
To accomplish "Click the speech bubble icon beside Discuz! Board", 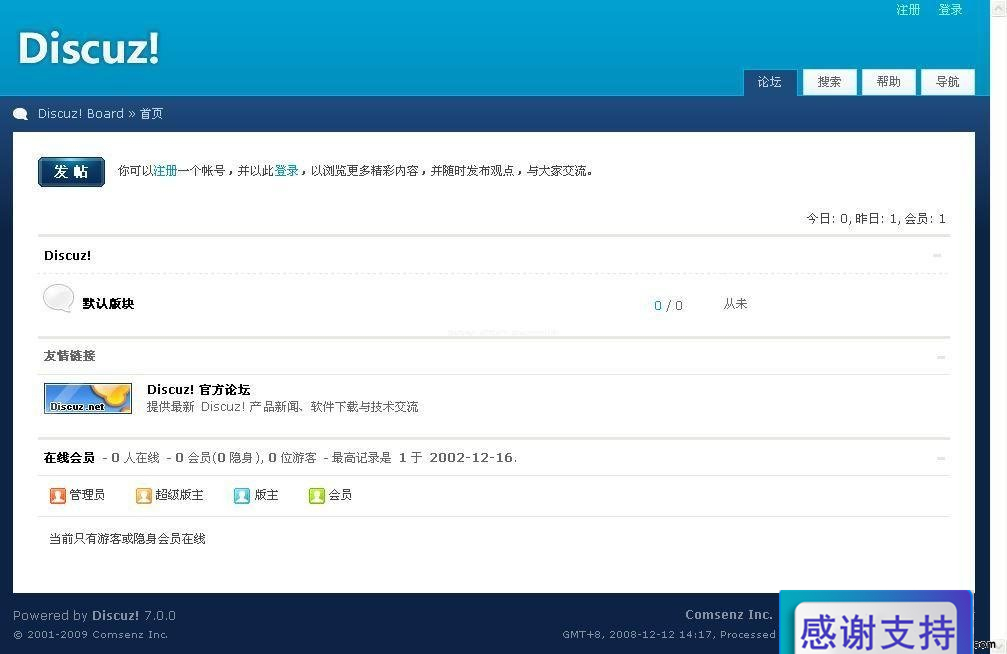I will point(21,114).
